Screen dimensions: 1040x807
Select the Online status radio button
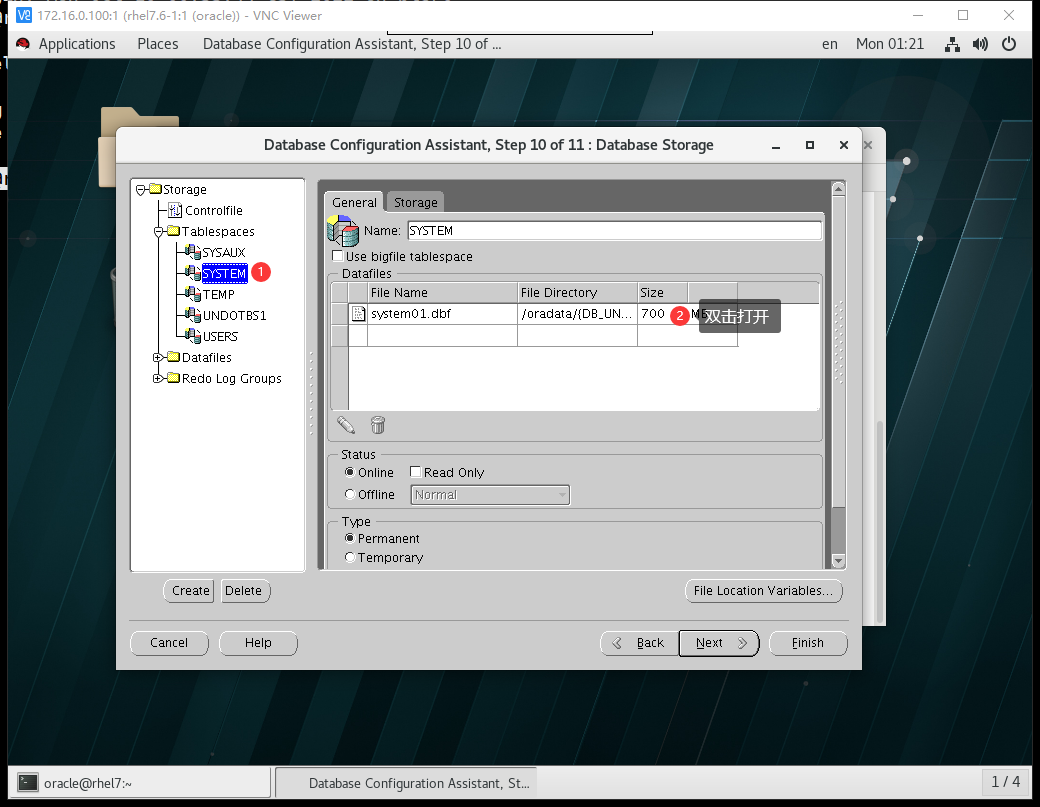(x=350, y=472)
